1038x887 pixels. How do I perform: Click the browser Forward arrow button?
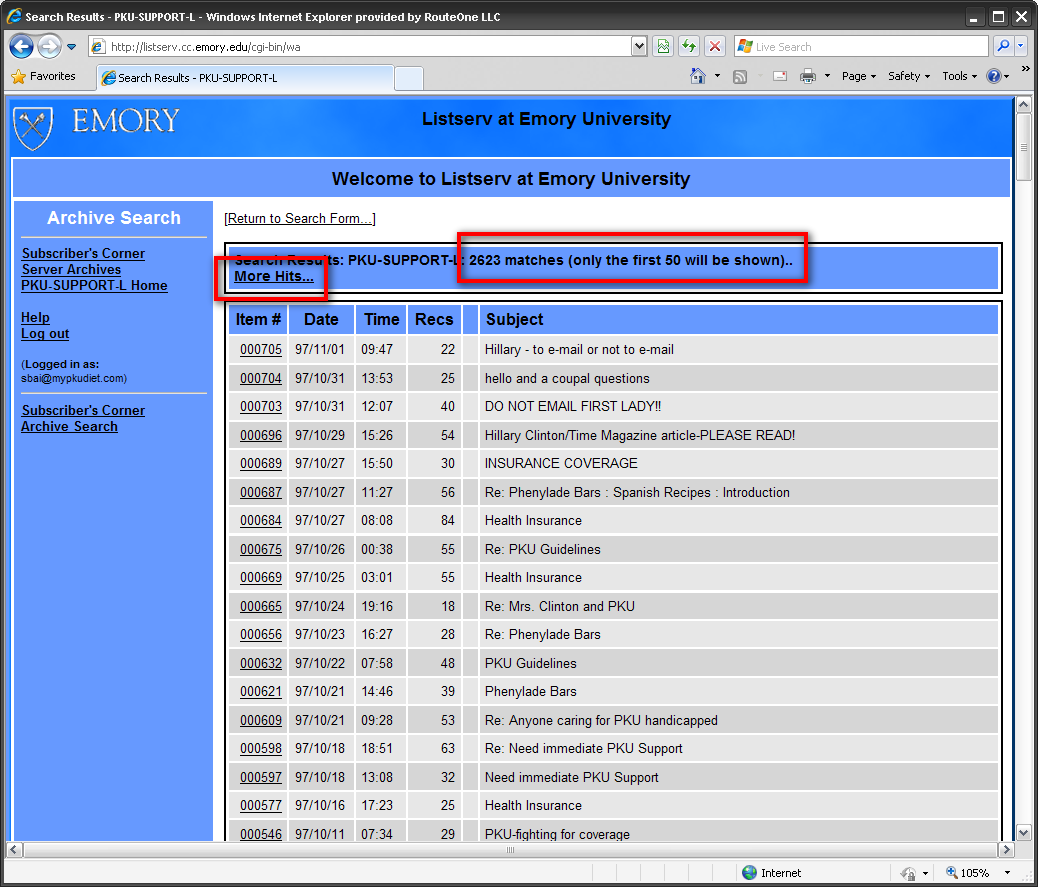pos(49,46)
